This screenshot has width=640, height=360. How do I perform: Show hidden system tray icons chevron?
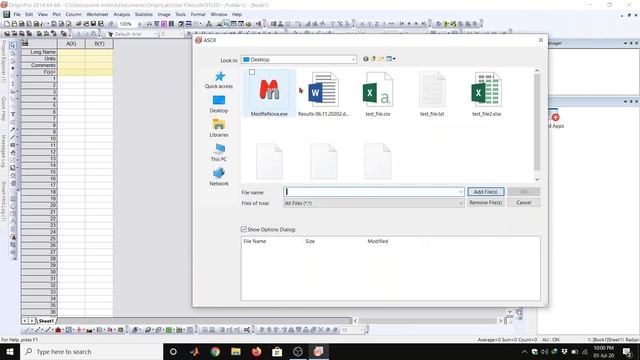pyautogui.click(x=524, y=352)
